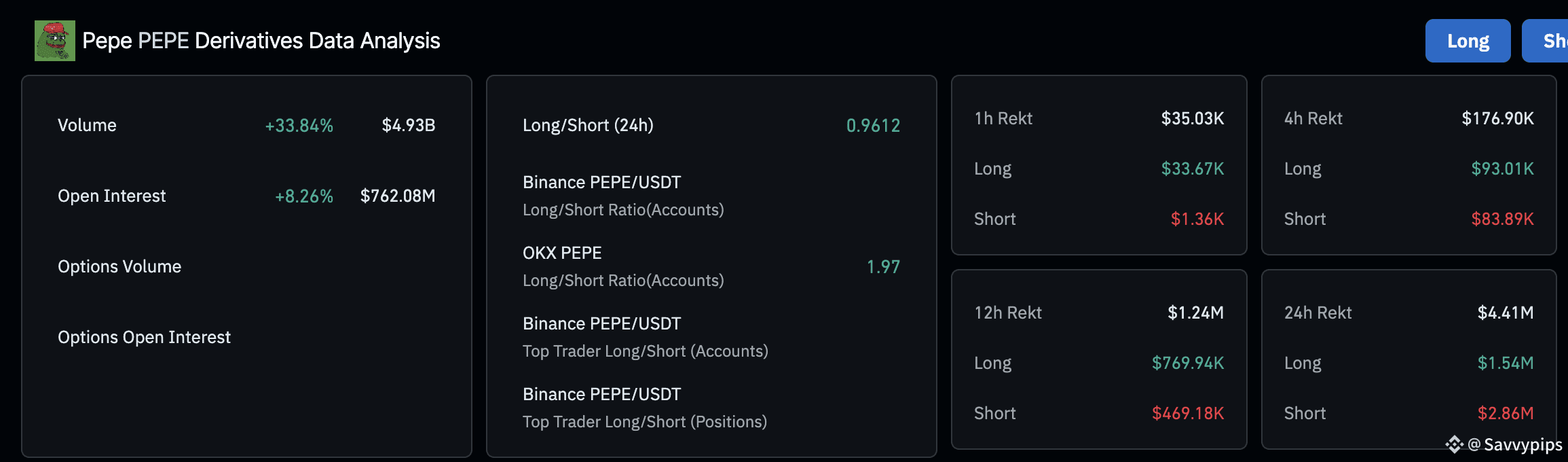Click the 12h Rekt Short value $469.18K
The image size is (1568, 462).
pos(1188,413)
